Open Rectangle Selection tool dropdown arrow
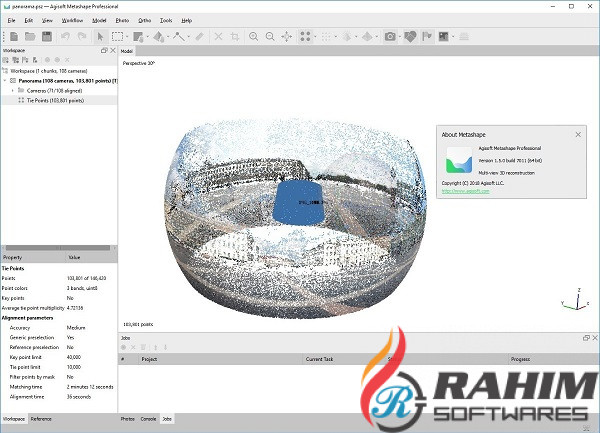Image resolution: width=600 pixels, height=433 pixels. [127, 37]
